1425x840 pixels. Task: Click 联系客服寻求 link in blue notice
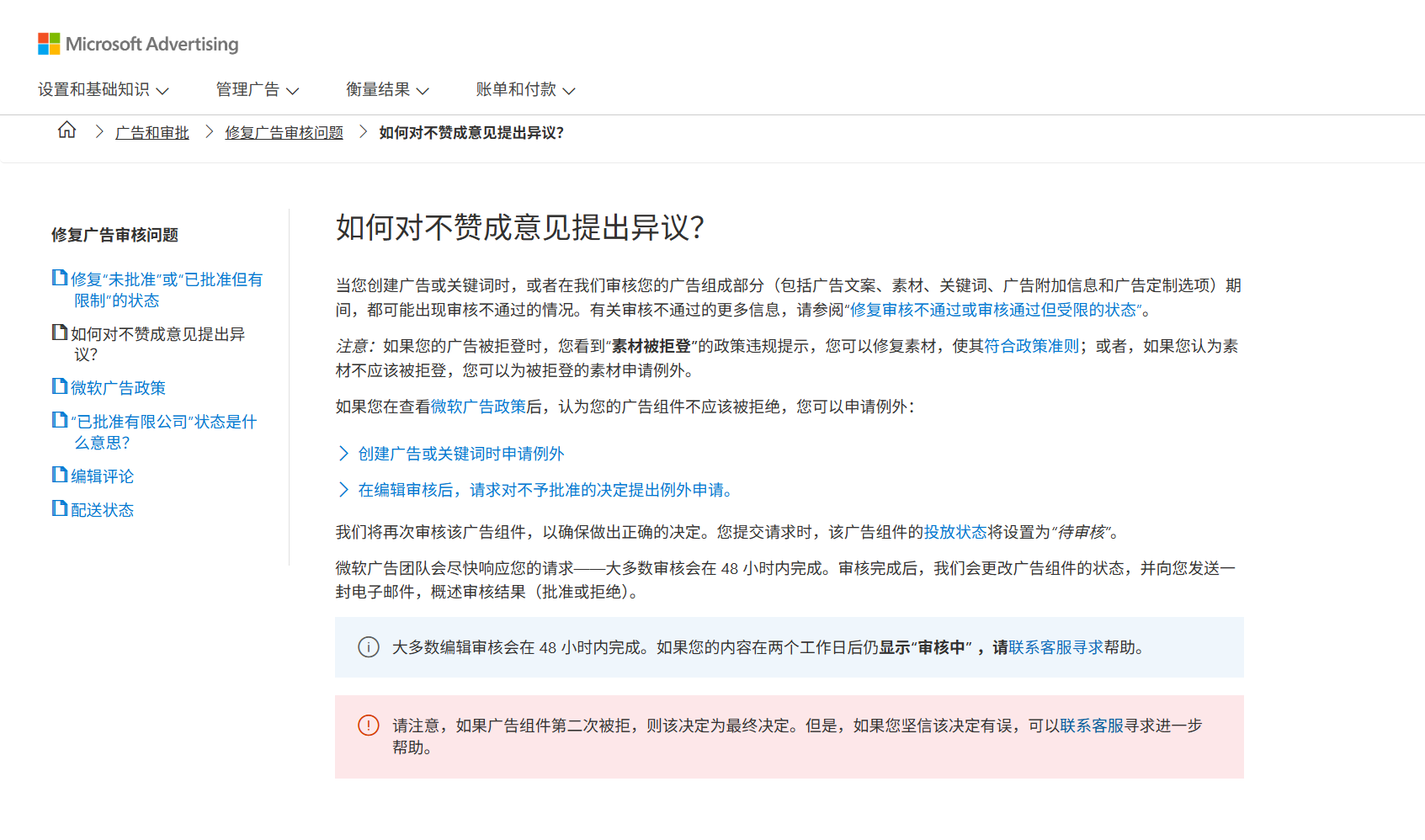point(1056,647)
